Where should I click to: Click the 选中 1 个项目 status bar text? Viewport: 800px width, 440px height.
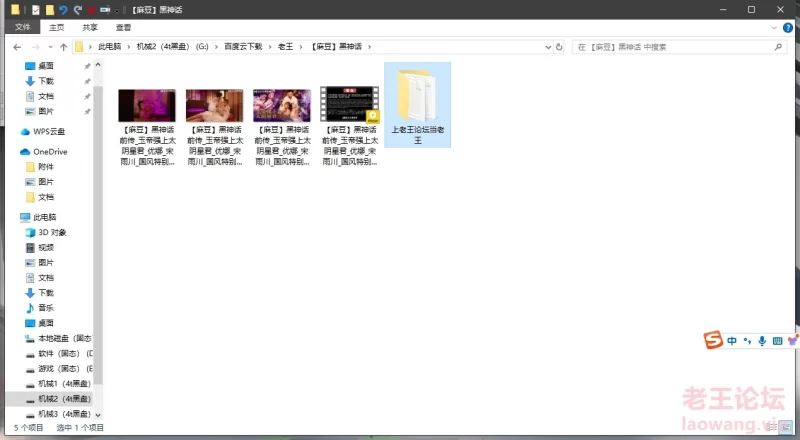[80, 428]
